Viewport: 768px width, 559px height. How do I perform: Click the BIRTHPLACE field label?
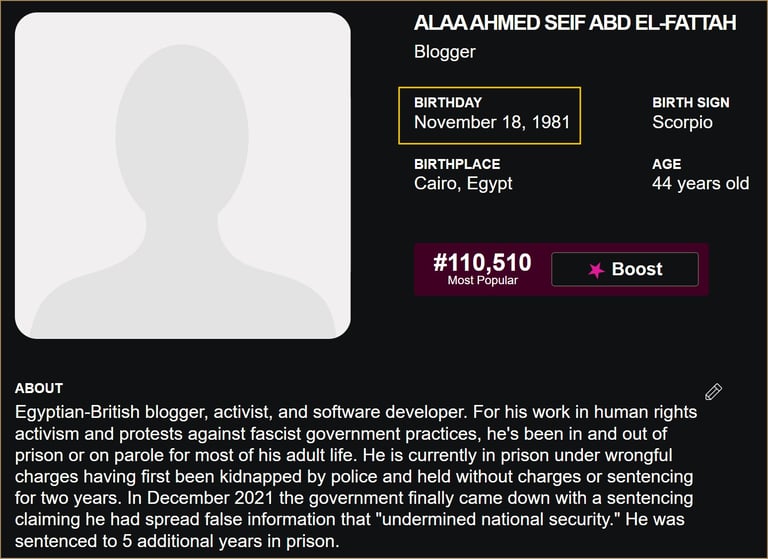tap(456, 164)
